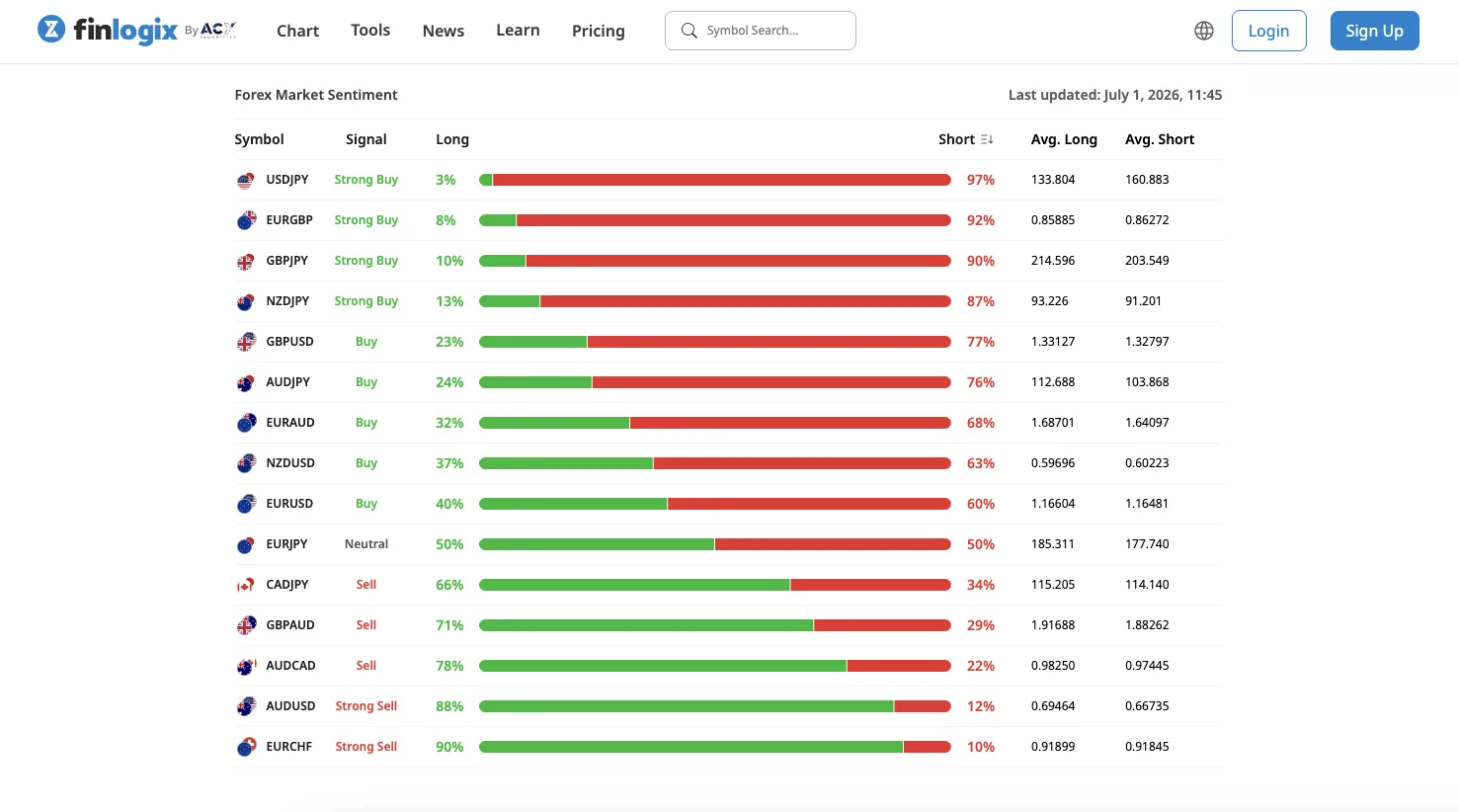Screen dimensions: 1459x812
Task: Click the USDJPY flag icon
Action: (x=246, y=181)
